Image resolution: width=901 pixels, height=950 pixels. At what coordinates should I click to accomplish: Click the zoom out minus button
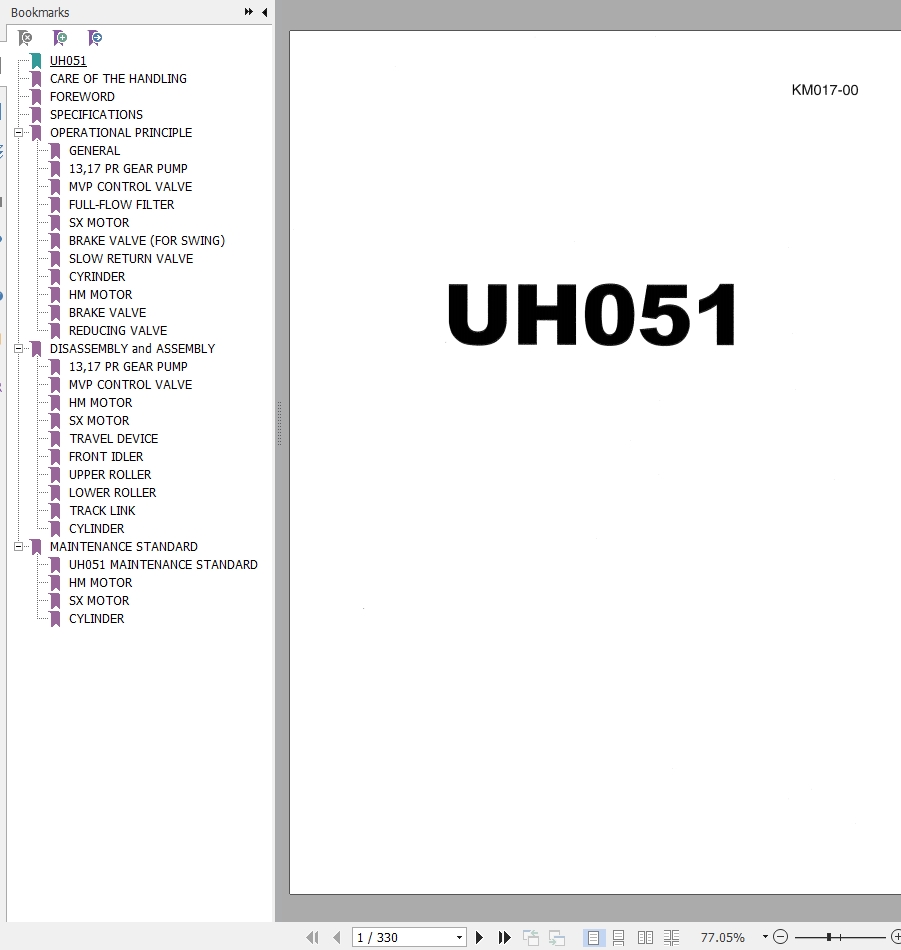click(780, 937)
